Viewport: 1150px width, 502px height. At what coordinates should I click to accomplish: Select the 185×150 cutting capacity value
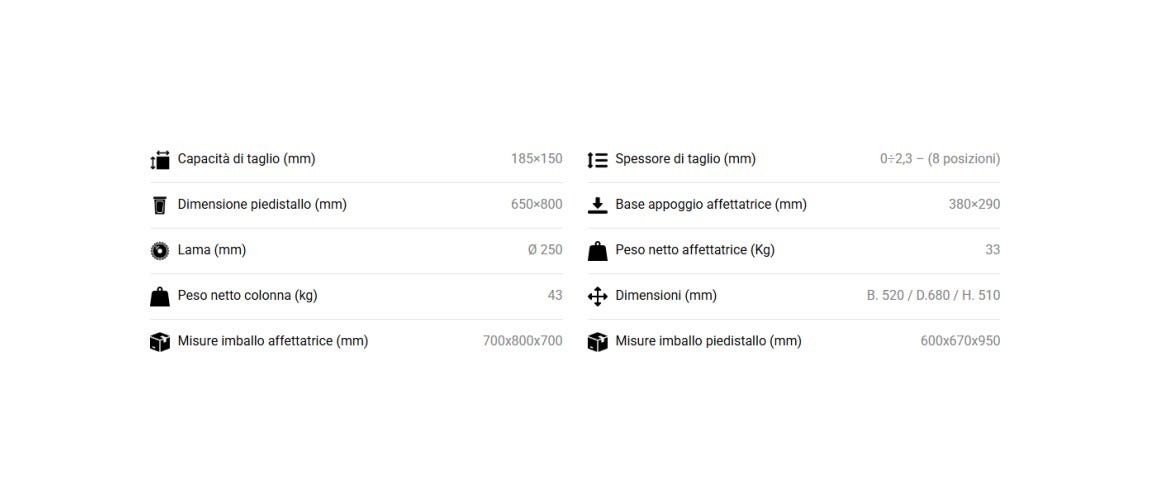coord(537,159)
